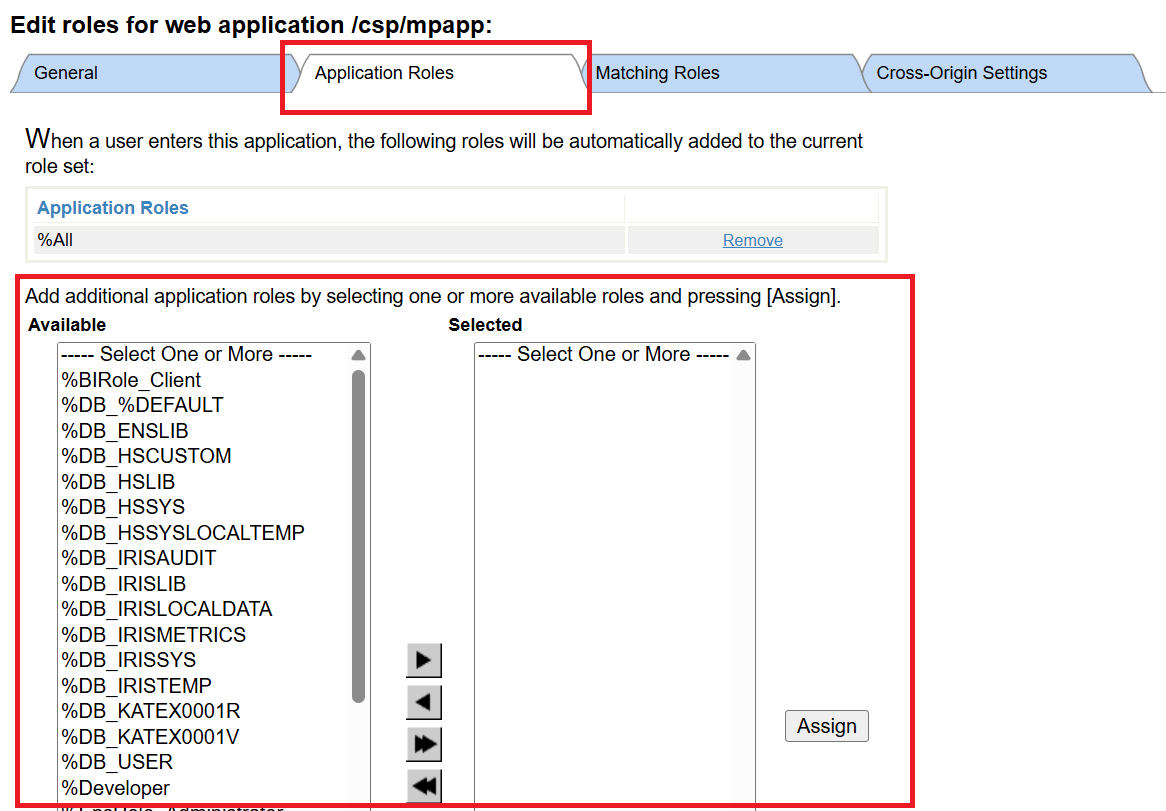This screenshot has width=1166, height=811.
Task: Select the Application Roles tab
Action: coord(384,73)
